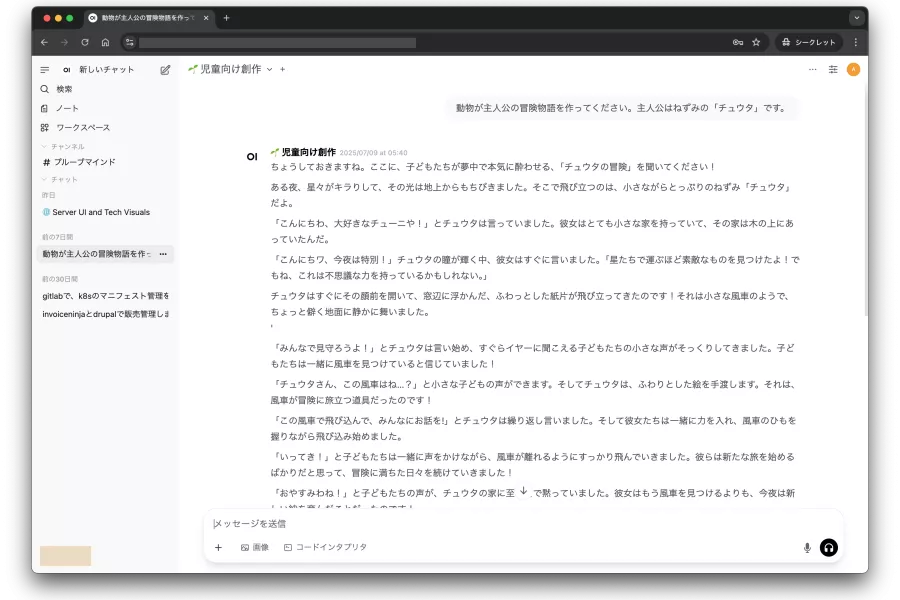Jump to bottom with the down arrow button
This screenshot has height=600, width=900.
[x=523, y=491]
